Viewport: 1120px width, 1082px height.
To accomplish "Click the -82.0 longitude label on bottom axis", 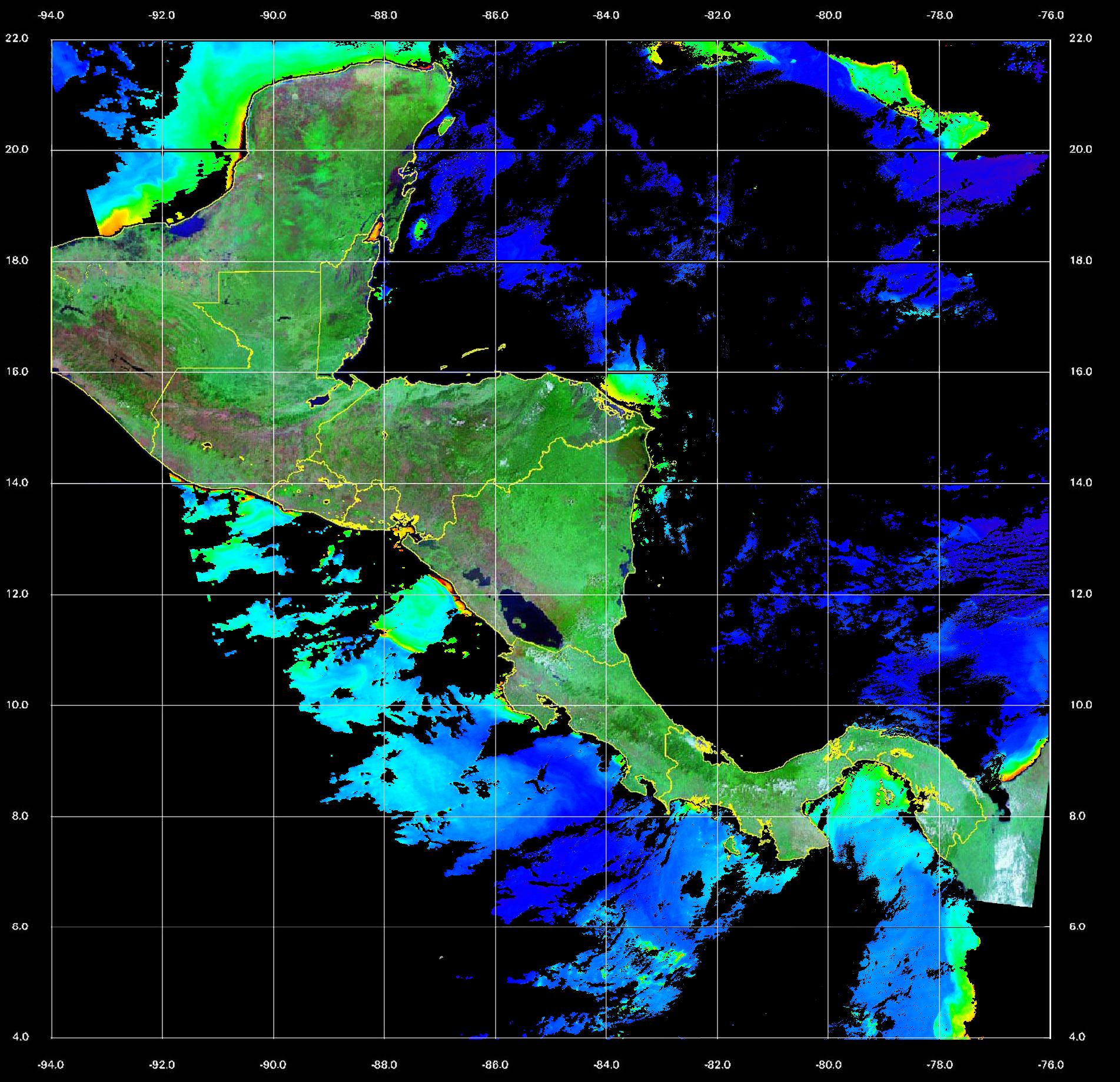I will point(717,1064).
